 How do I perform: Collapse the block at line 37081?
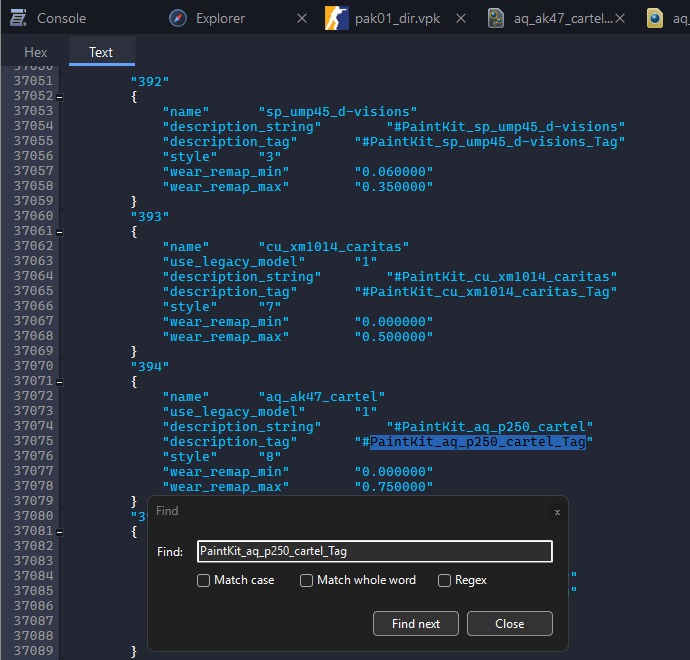pyautogui.click(x=60, y=532)
